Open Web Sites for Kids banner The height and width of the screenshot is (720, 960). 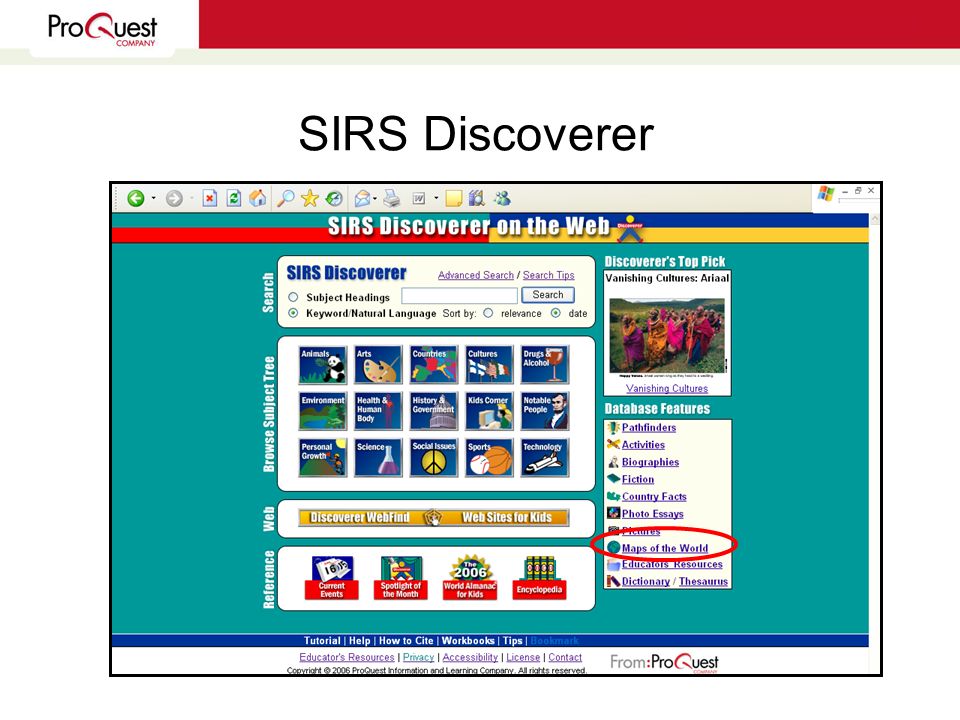[x=506, y=517]
